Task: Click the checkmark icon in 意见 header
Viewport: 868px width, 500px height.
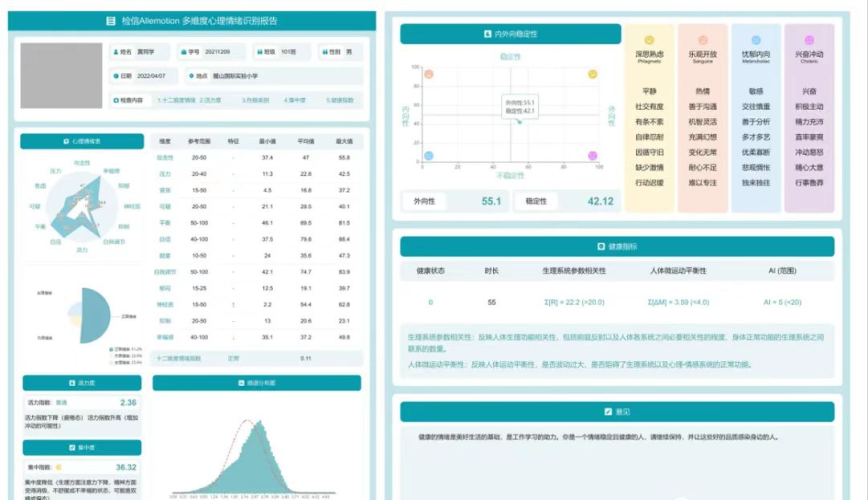Action: click(x=607, y=411)
